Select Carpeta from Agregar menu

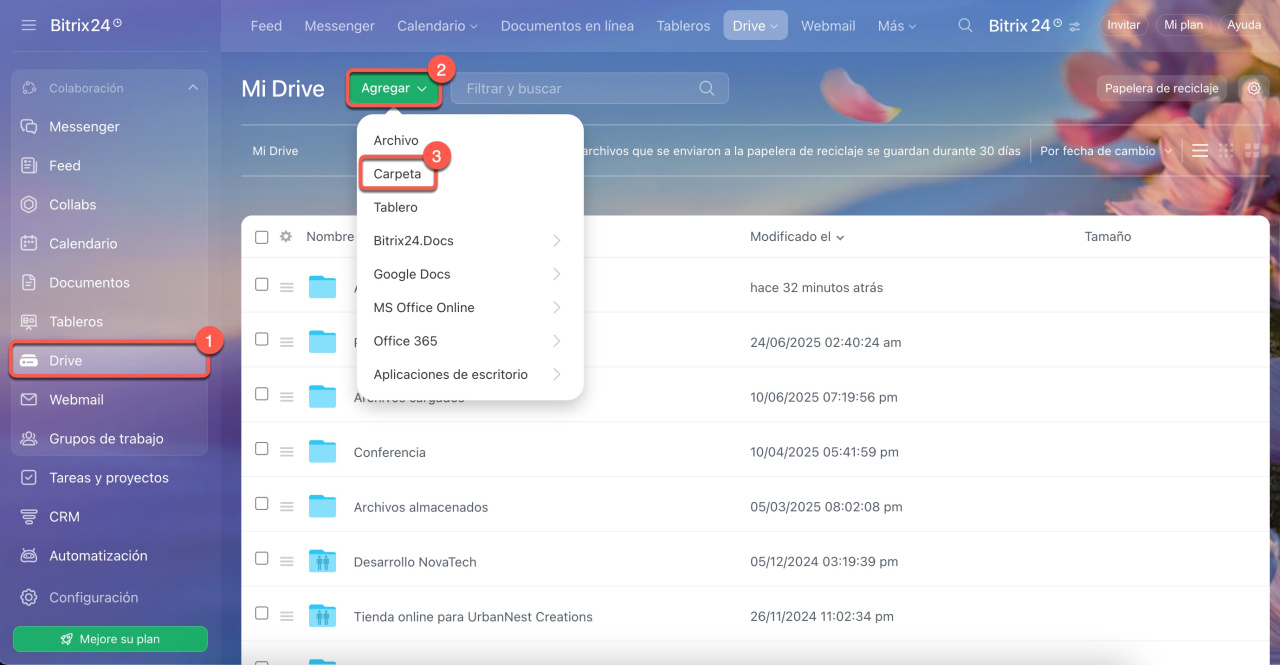397,174
